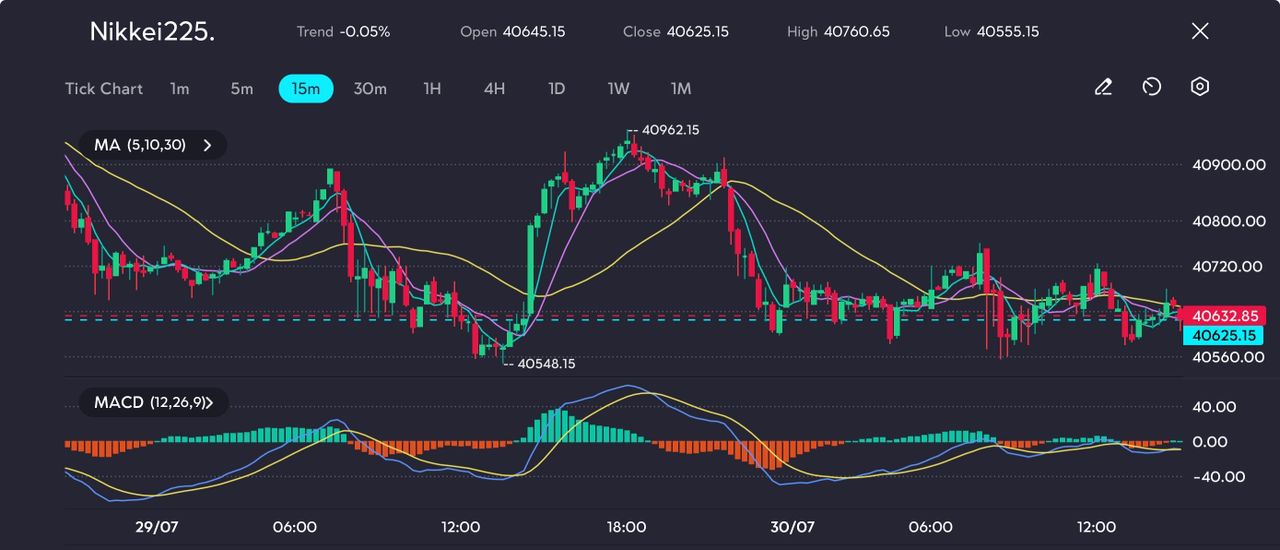This screenshot has width=1280, height=550.
Task: Switch to 30m timeframe
Action: [x=370, y=89]
